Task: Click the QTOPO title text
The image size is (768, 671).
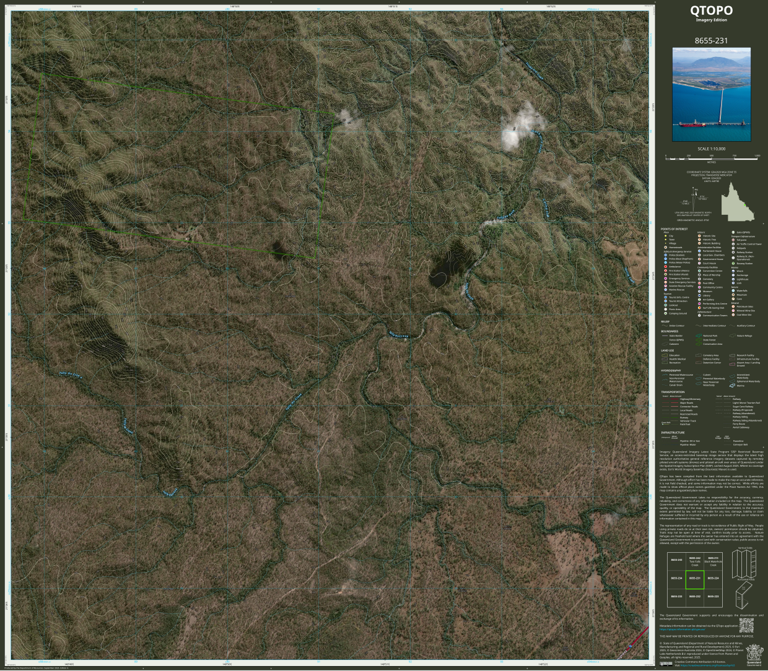Action: 711,10
